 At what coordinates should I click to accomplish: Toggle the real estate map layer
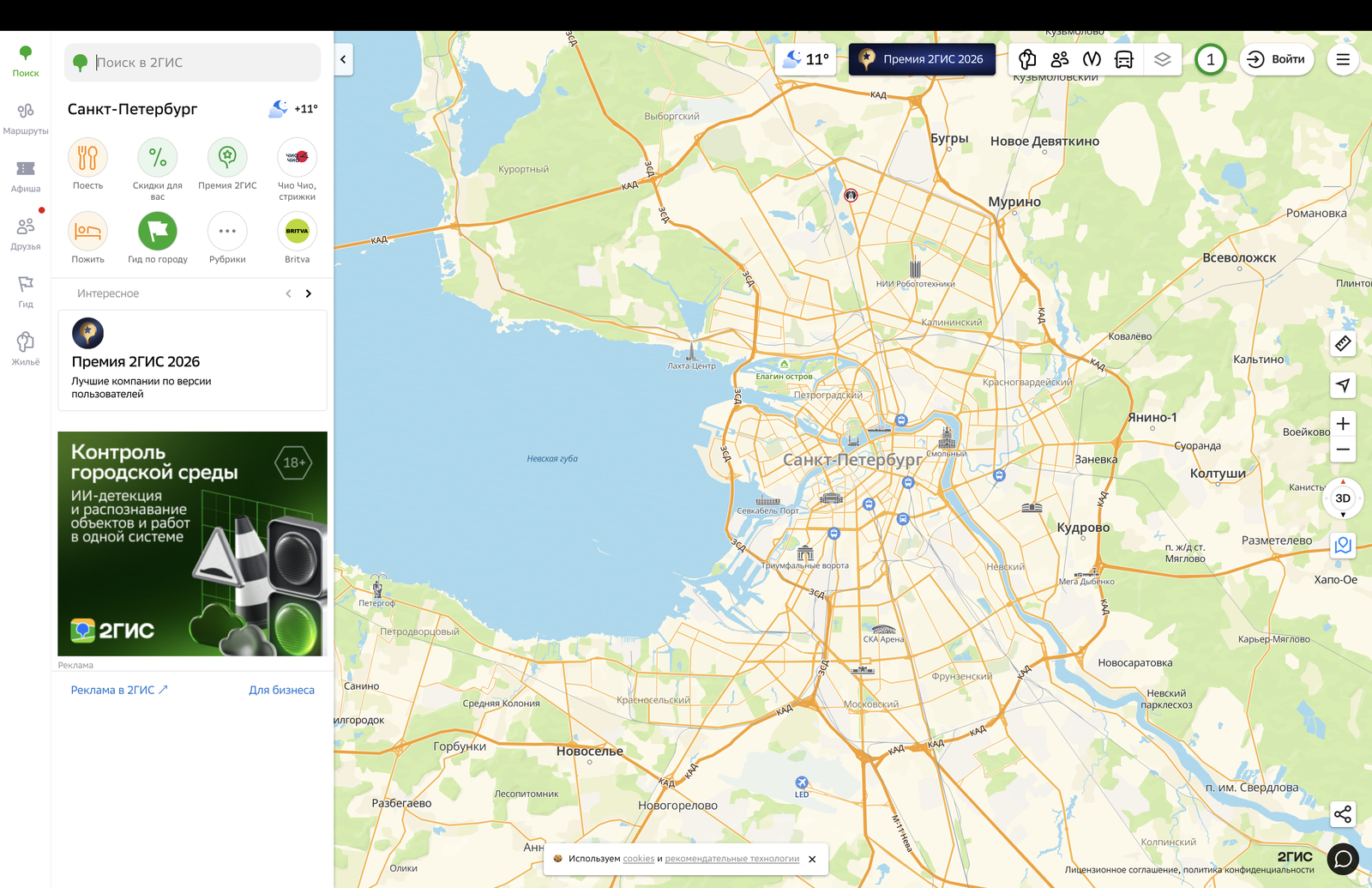(x=1027, y=59)
